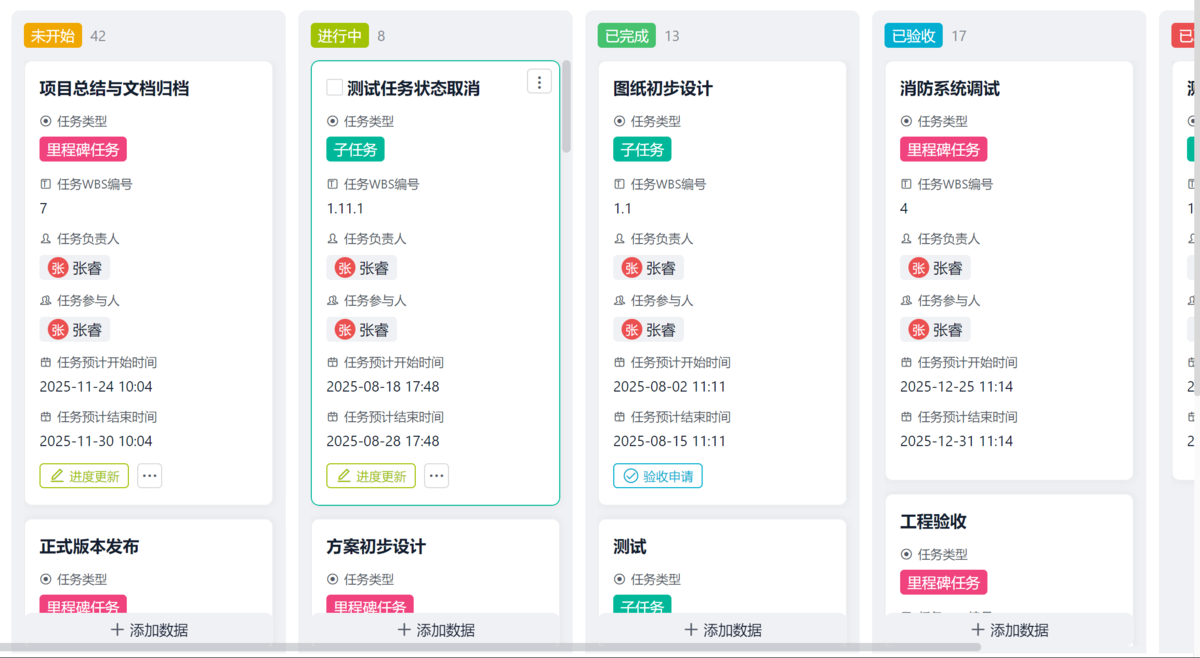Add data to the 已验收 column
Image resolution: width=1200 pixels, height=658 pixels.
1010,630
